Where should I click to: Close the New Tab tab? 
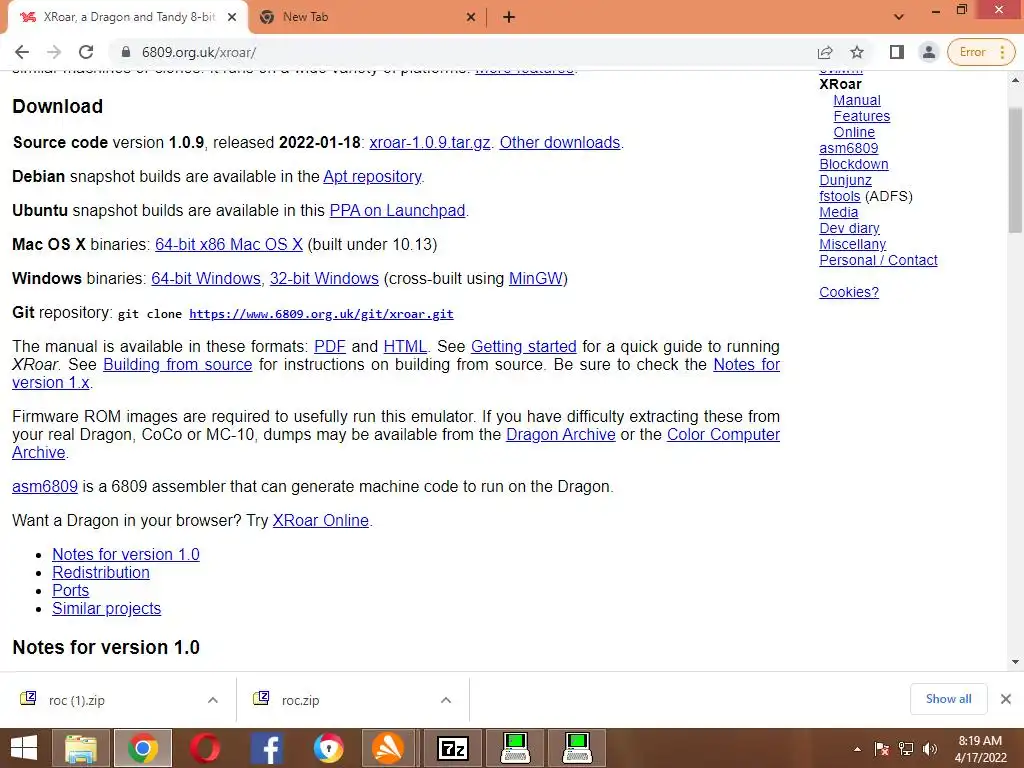[x=471, y=17]
